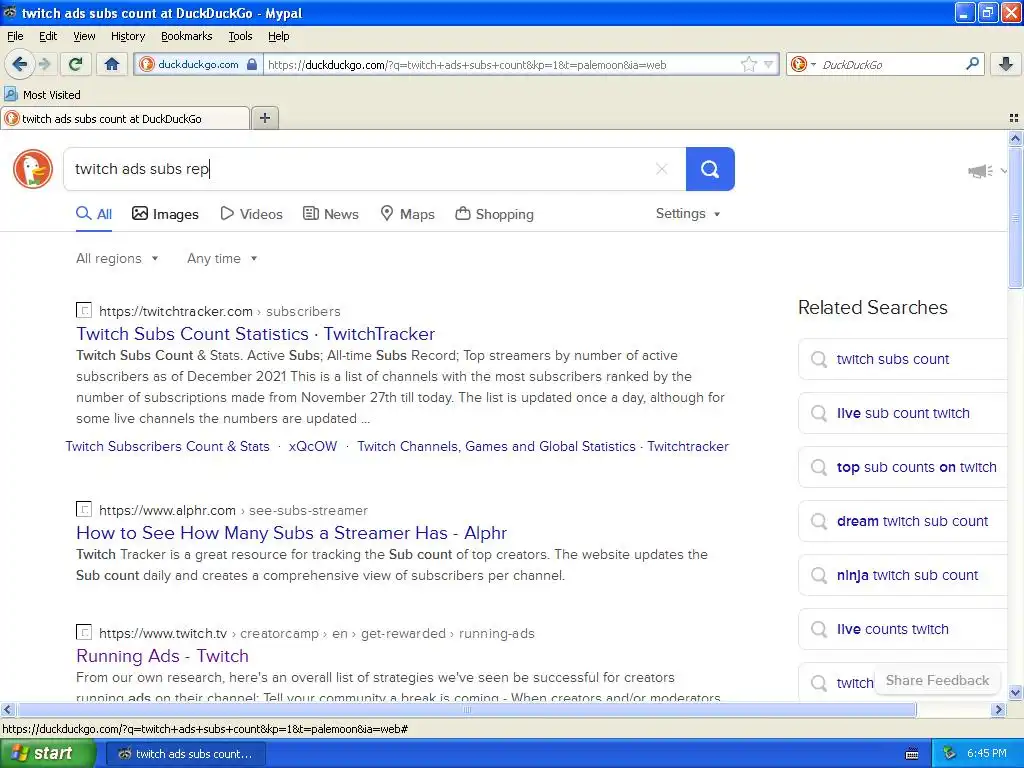Expand the Settings dropdown
This screenshot has height=768, width=1024.
tap(688, 214)
